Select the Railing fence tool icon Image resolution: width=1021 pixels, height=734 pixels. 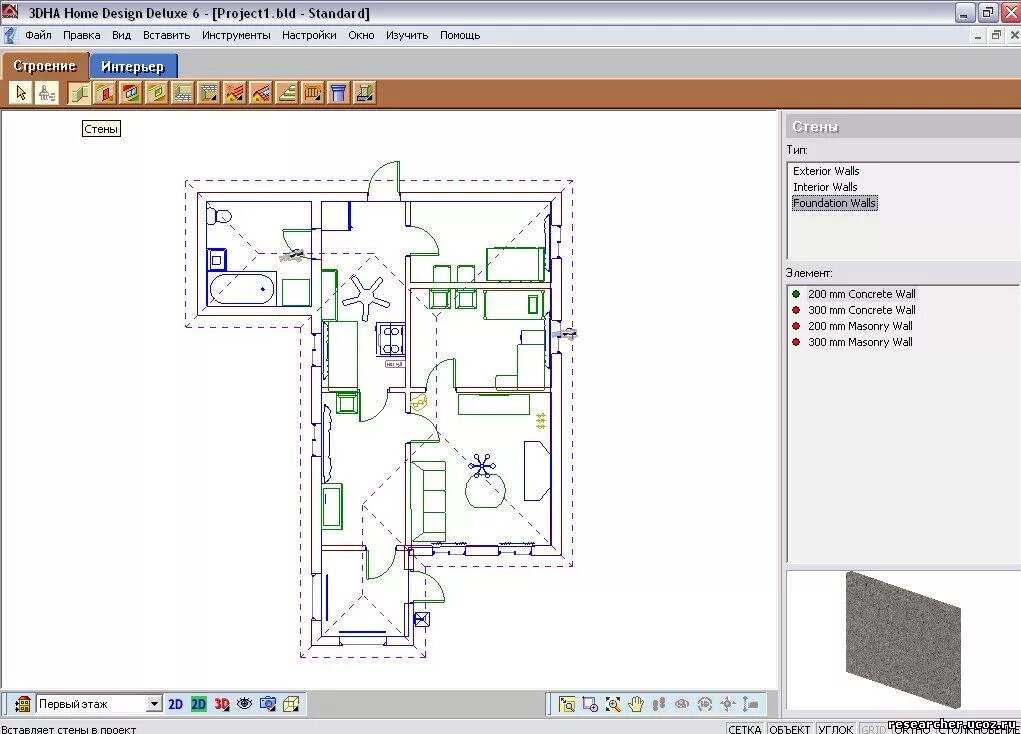[313, 93]
